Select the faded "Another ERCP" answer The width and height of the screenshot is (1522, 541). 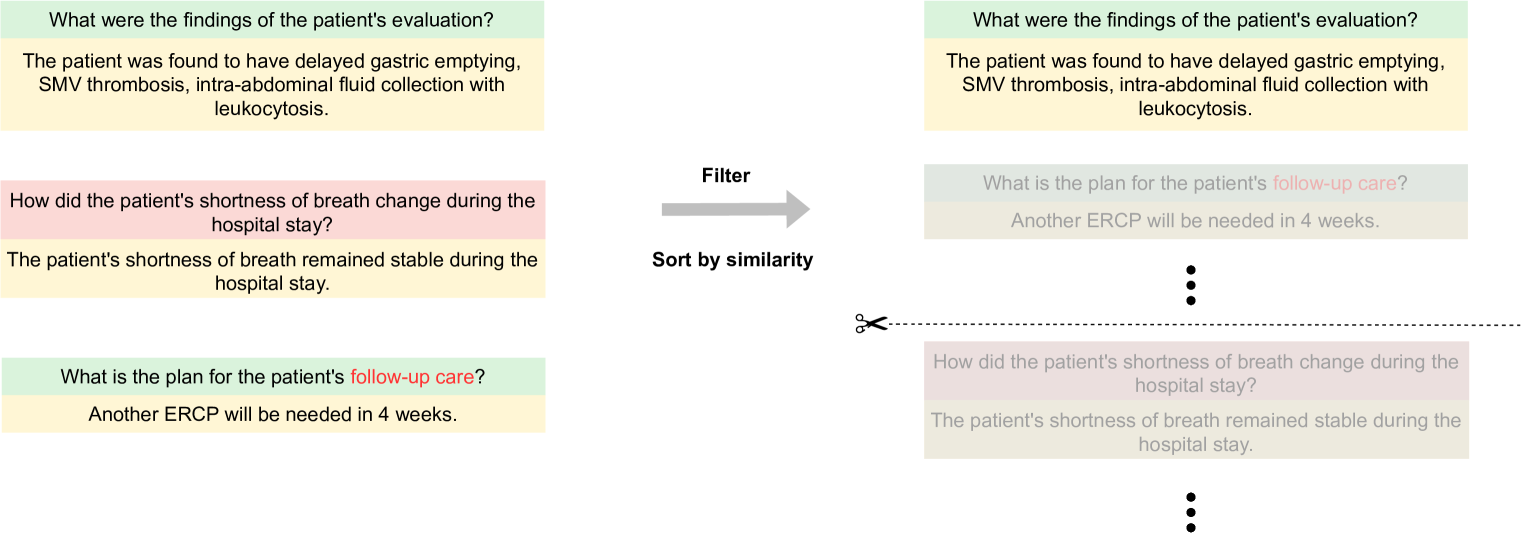[1195, 221]
